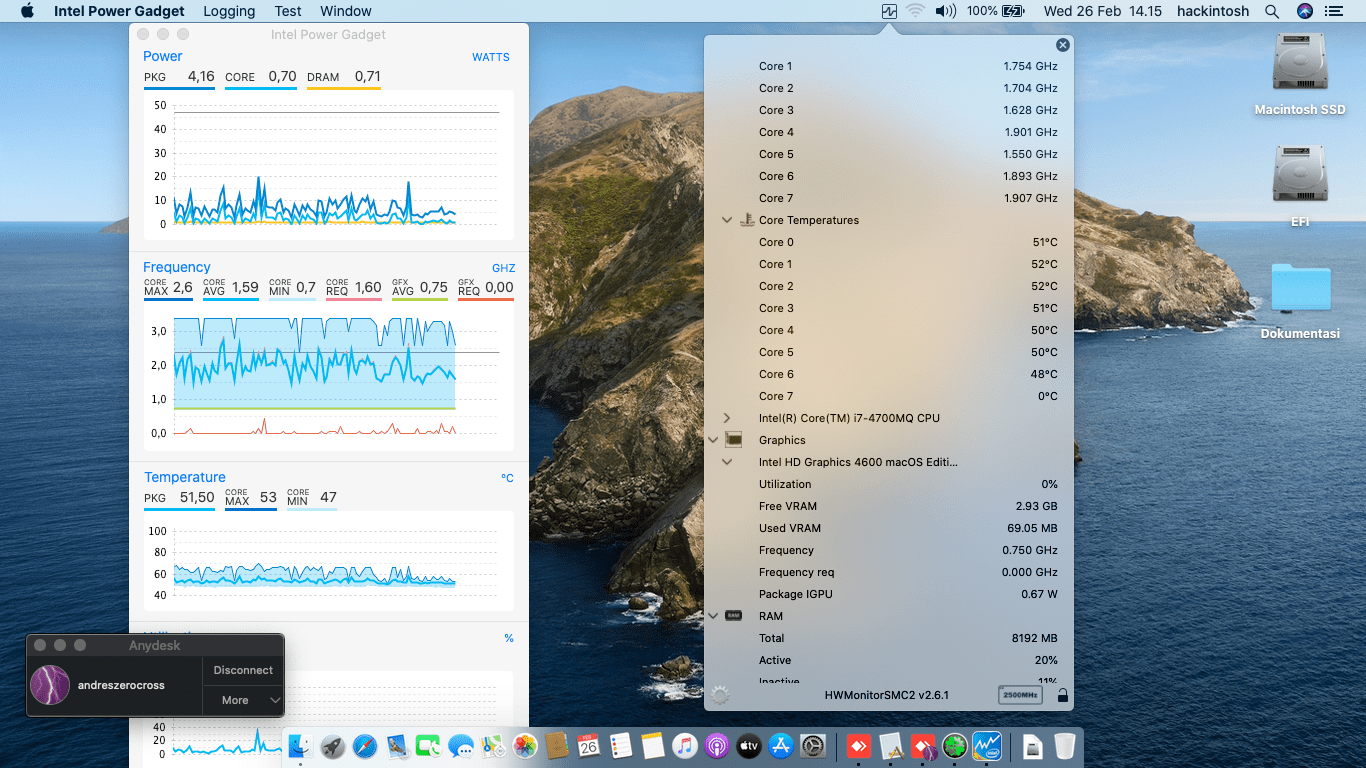Click the DRAM power value 0,71
Screen dimensions: 1366x768
coord(367,76)
